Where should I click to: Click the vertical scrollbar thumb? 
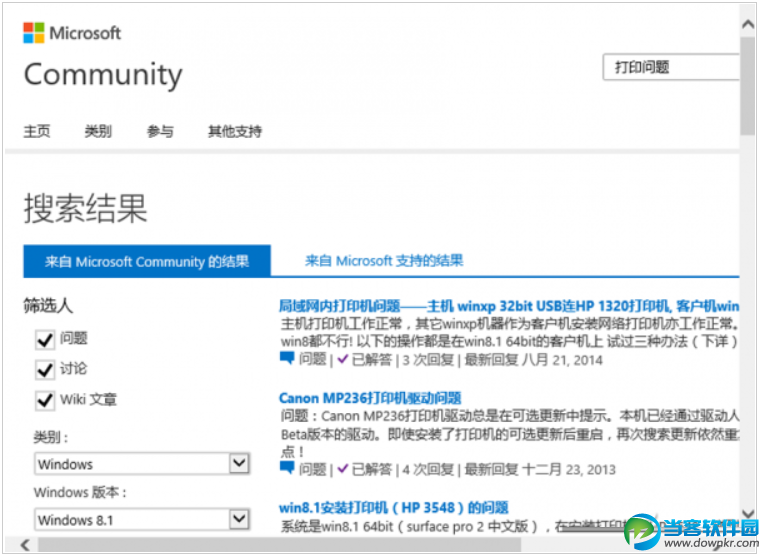[748, 86]
